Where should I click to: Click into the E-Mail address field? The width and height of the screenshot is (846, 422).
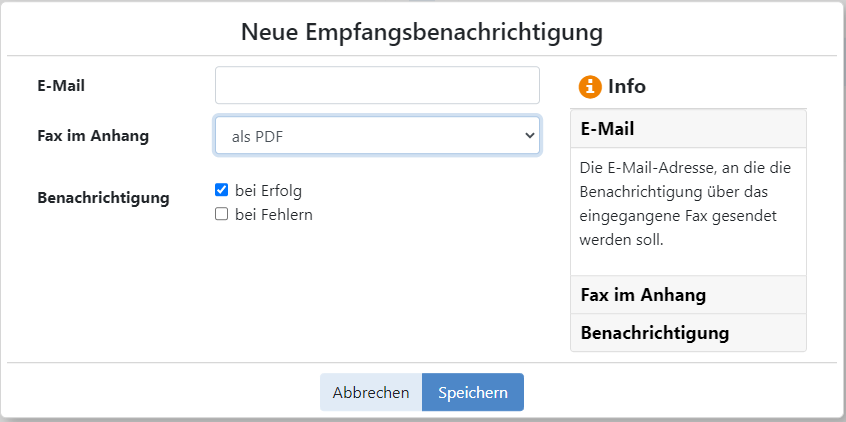(x=377, y=85)
